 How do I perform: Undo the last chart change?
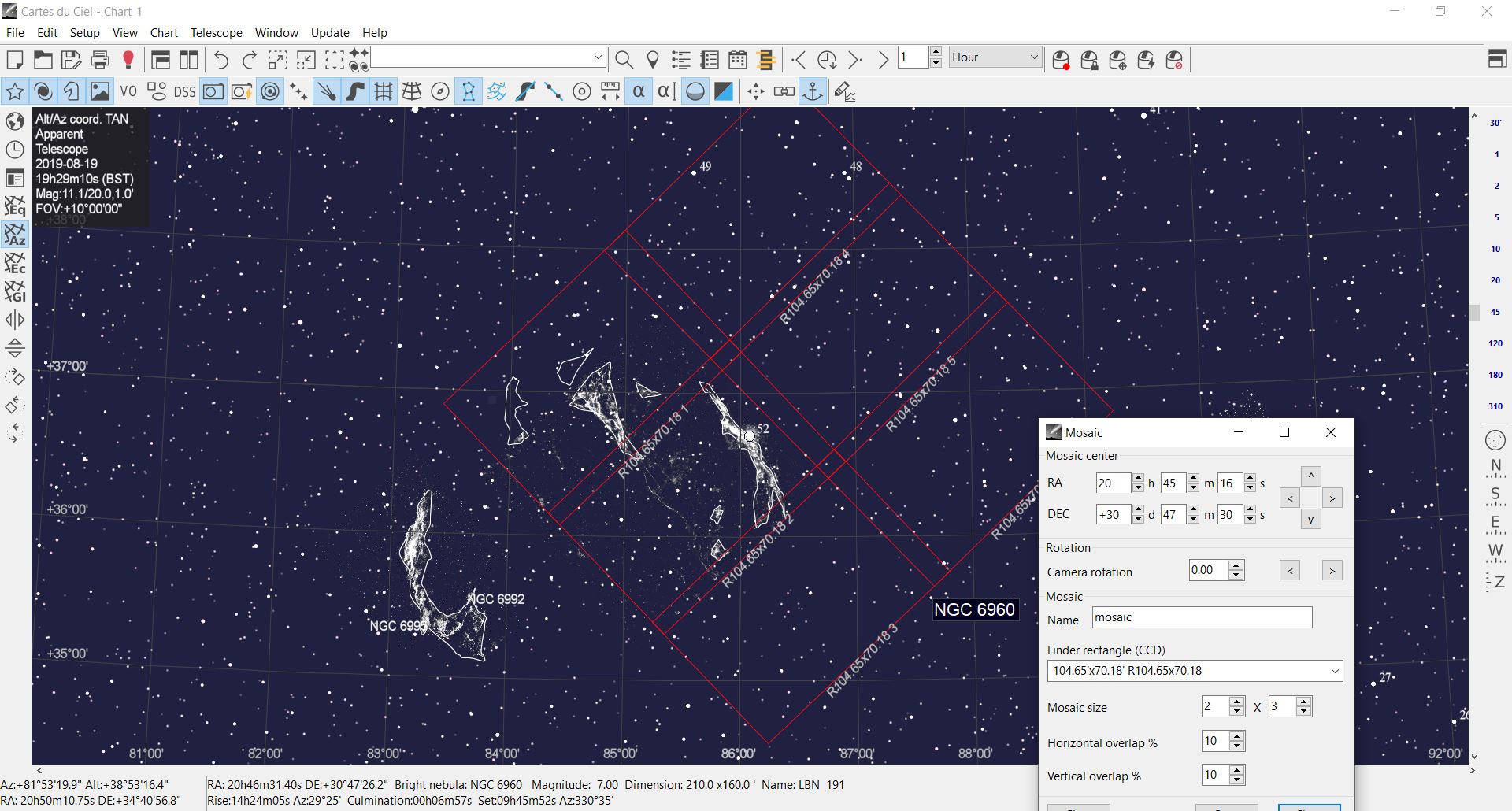221,60
